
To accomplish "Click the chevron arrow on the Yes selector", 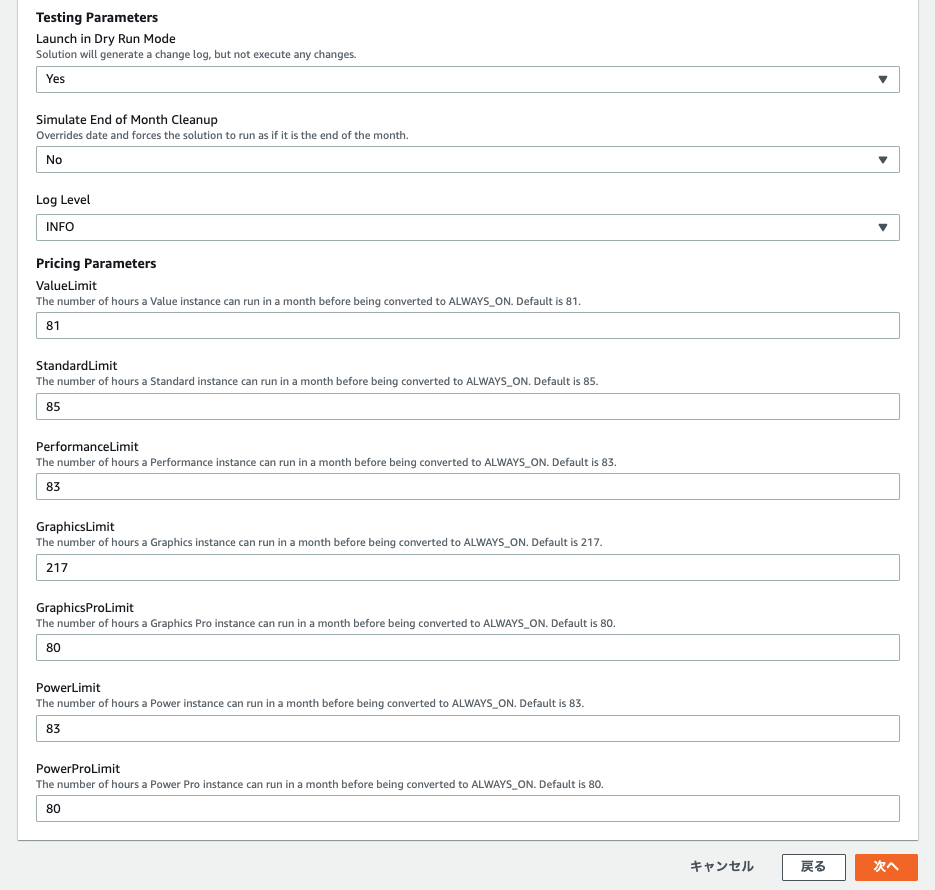I will (x=883, y=79).
